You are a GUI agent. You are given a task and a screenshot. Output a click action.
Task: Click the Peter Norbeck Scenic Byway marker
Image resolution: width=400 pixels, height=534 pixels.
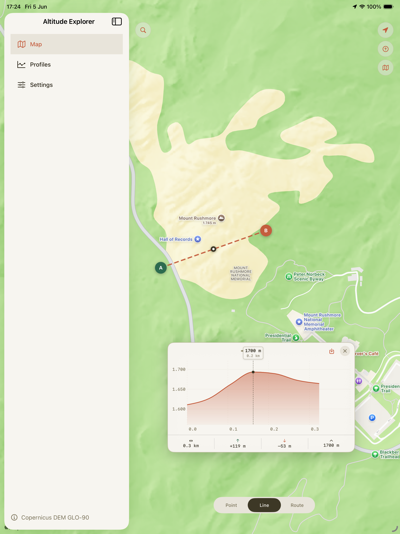pos(289,277)
